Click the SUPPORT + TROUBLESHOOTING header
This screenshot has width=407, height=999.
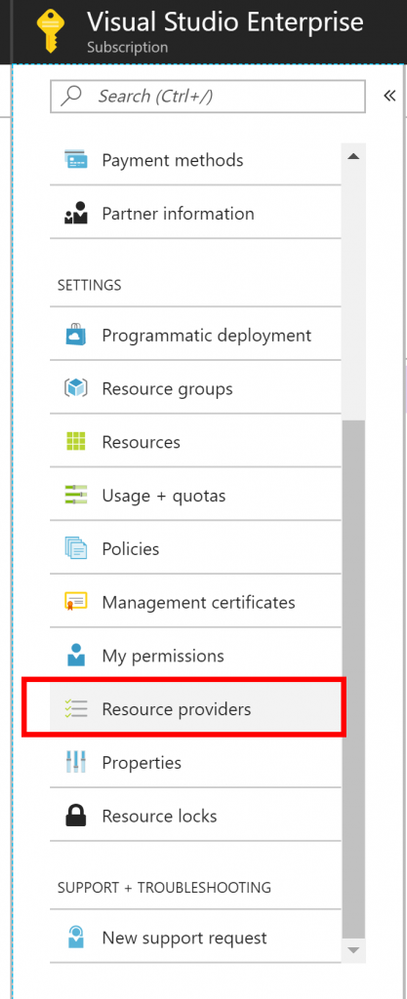pos(164,888)
